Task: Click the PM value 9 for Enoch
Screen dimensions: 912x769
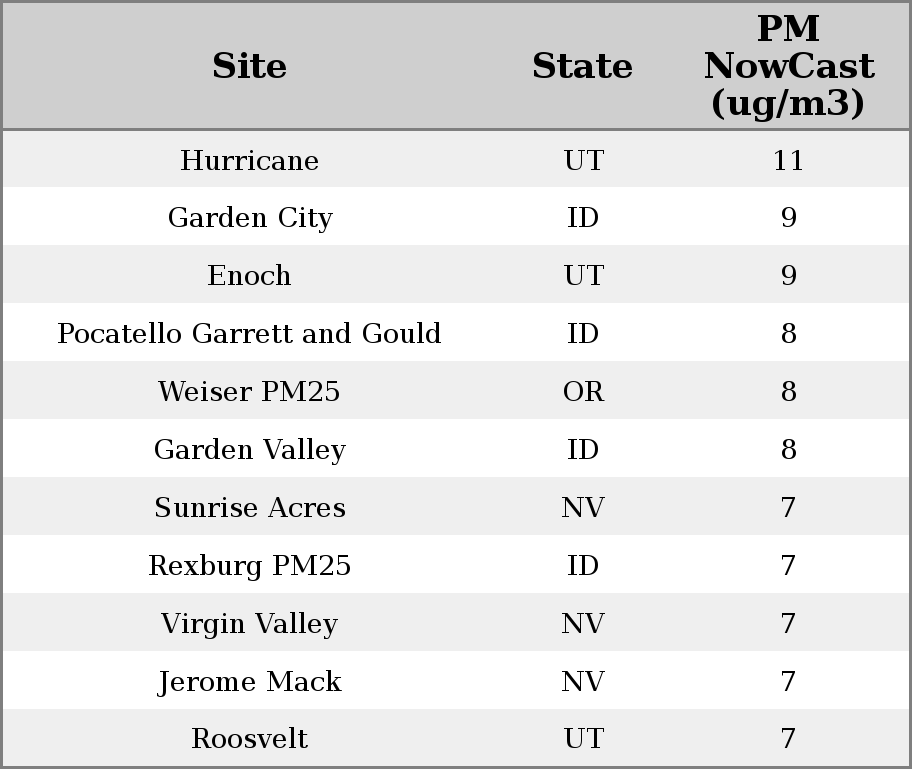Action: click(x=788, y=276)
